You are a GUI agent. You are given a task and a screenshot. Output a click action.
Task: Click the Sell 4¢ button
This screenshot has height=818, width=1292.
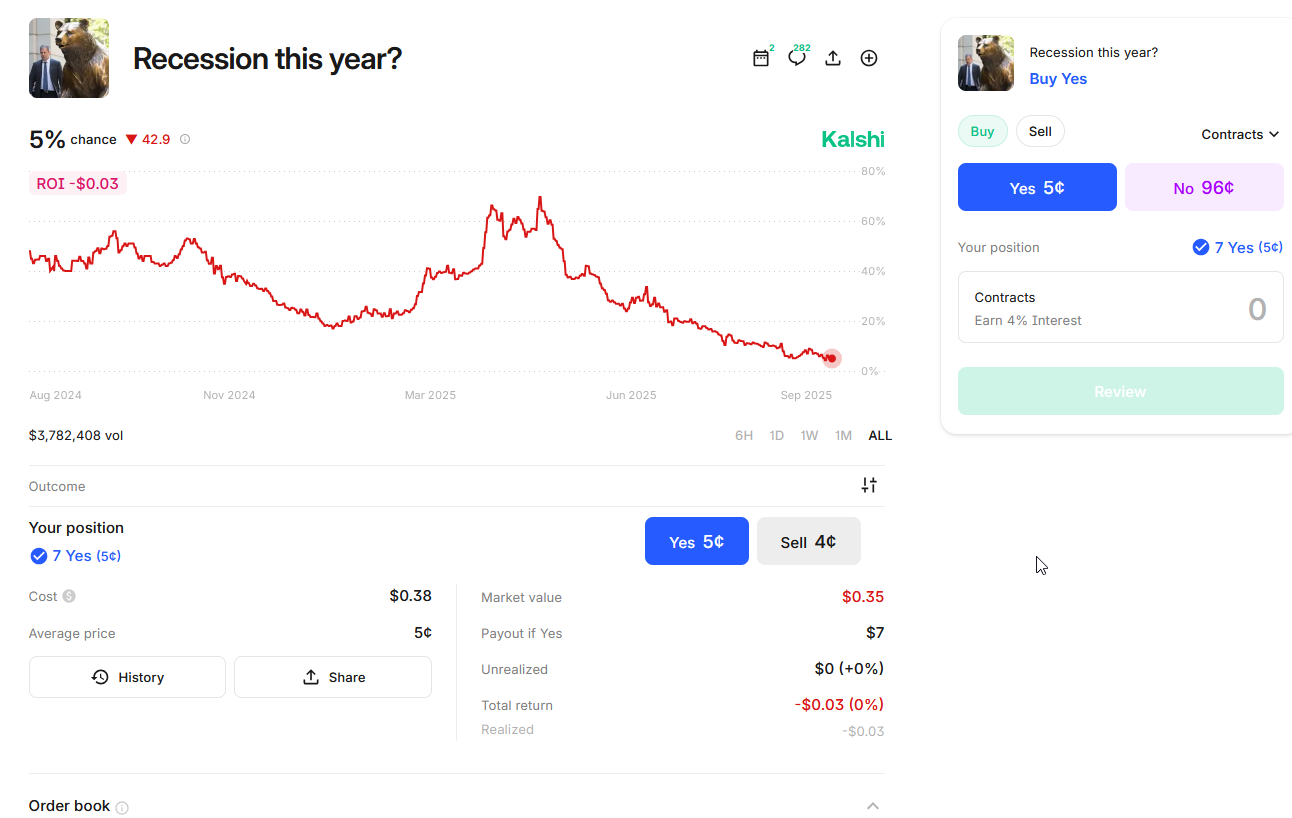(808, 541)
